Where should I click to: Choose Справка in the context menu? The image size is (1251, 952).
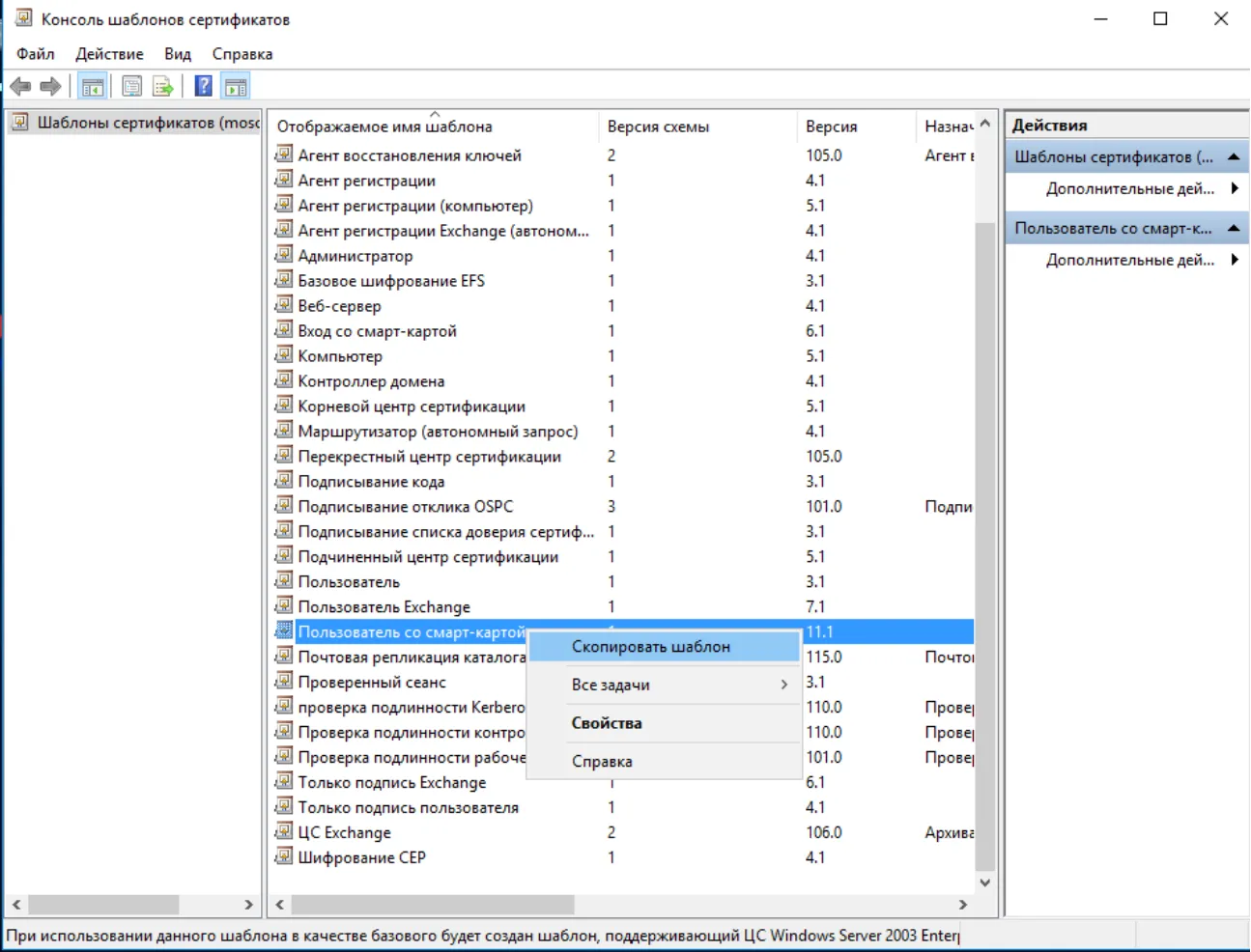point(665,761)
